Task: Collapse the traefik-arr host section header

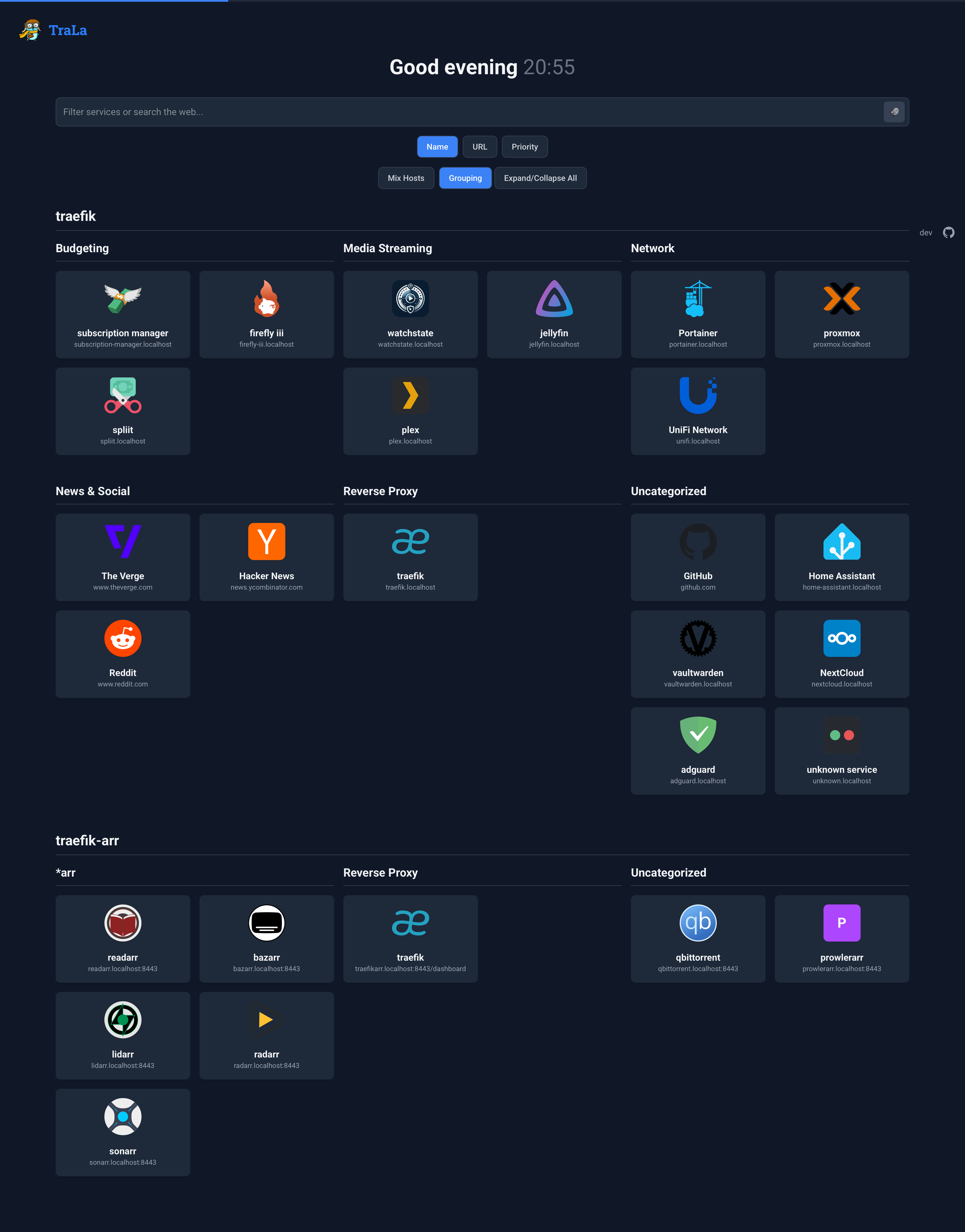Action: coord(87,841)
